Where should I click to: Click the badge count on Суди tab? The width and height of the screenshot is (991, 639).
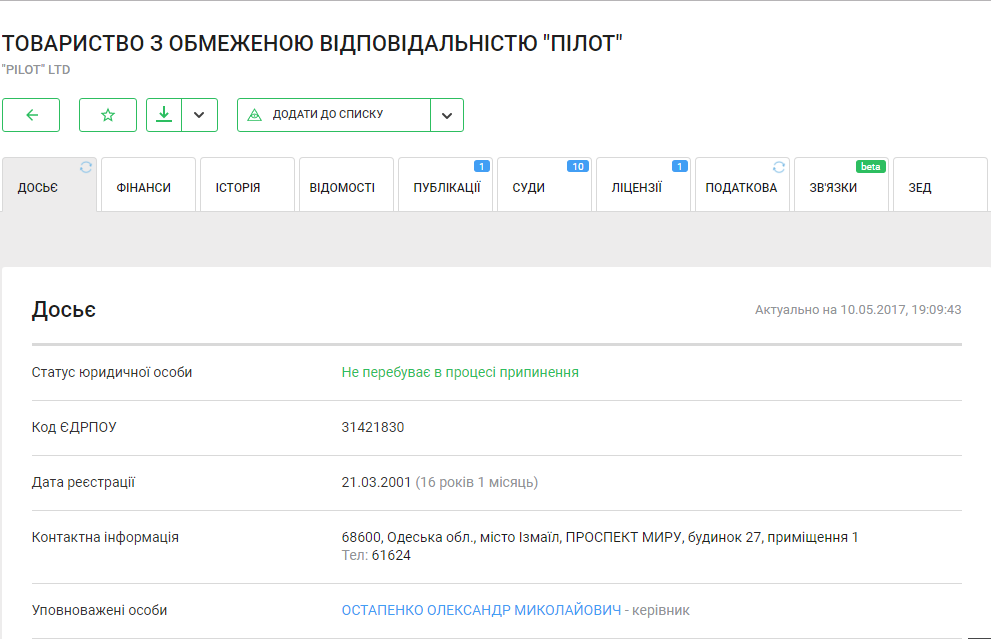(x=578, y=167)
